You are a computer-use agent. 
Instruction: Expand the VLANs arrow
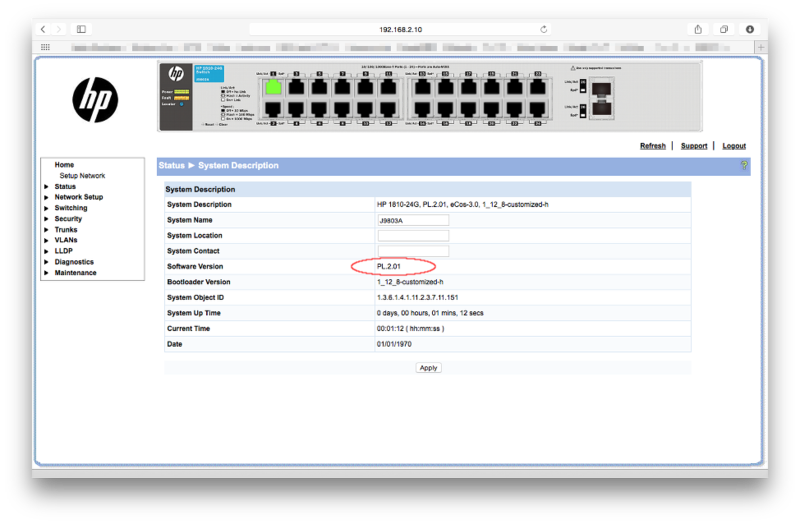click(46, 240)
